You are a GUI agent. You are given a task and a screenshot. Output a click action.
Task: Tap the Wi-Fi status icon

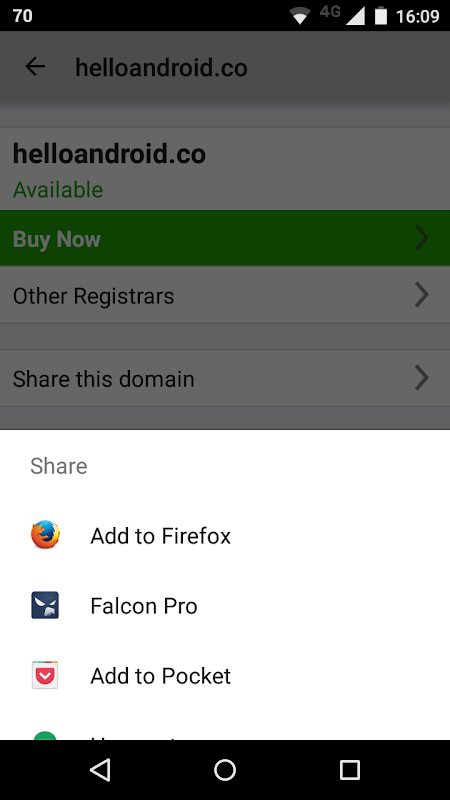pyautogui.click(x=301, y=16)
